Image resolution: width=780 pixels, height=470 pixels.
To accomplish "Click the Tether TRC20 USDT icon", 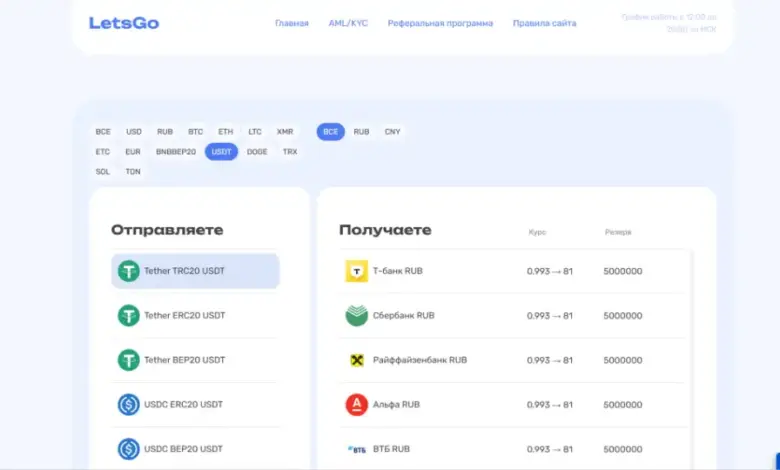I will pyautogui.click(x=129, y=271).
